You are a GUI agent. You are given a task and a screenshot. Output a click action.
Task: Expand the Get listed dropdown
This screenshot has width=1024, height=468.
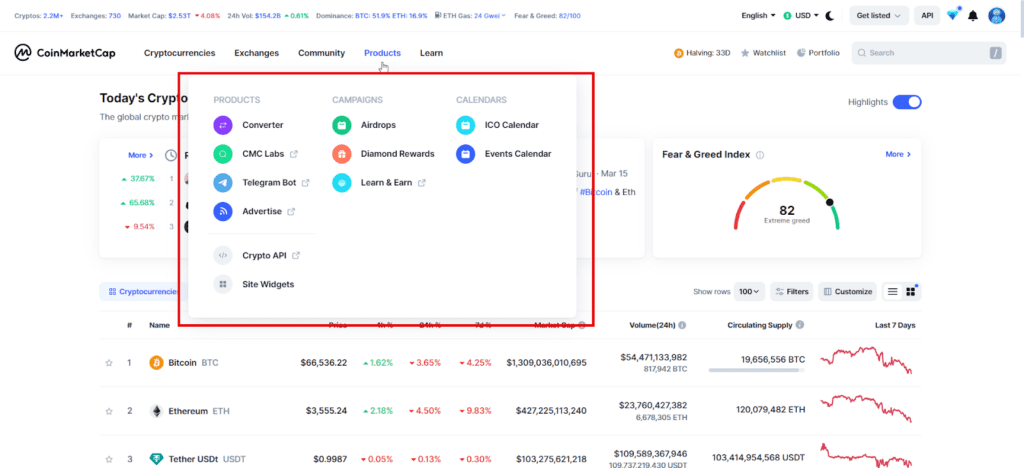coord(879,16)
